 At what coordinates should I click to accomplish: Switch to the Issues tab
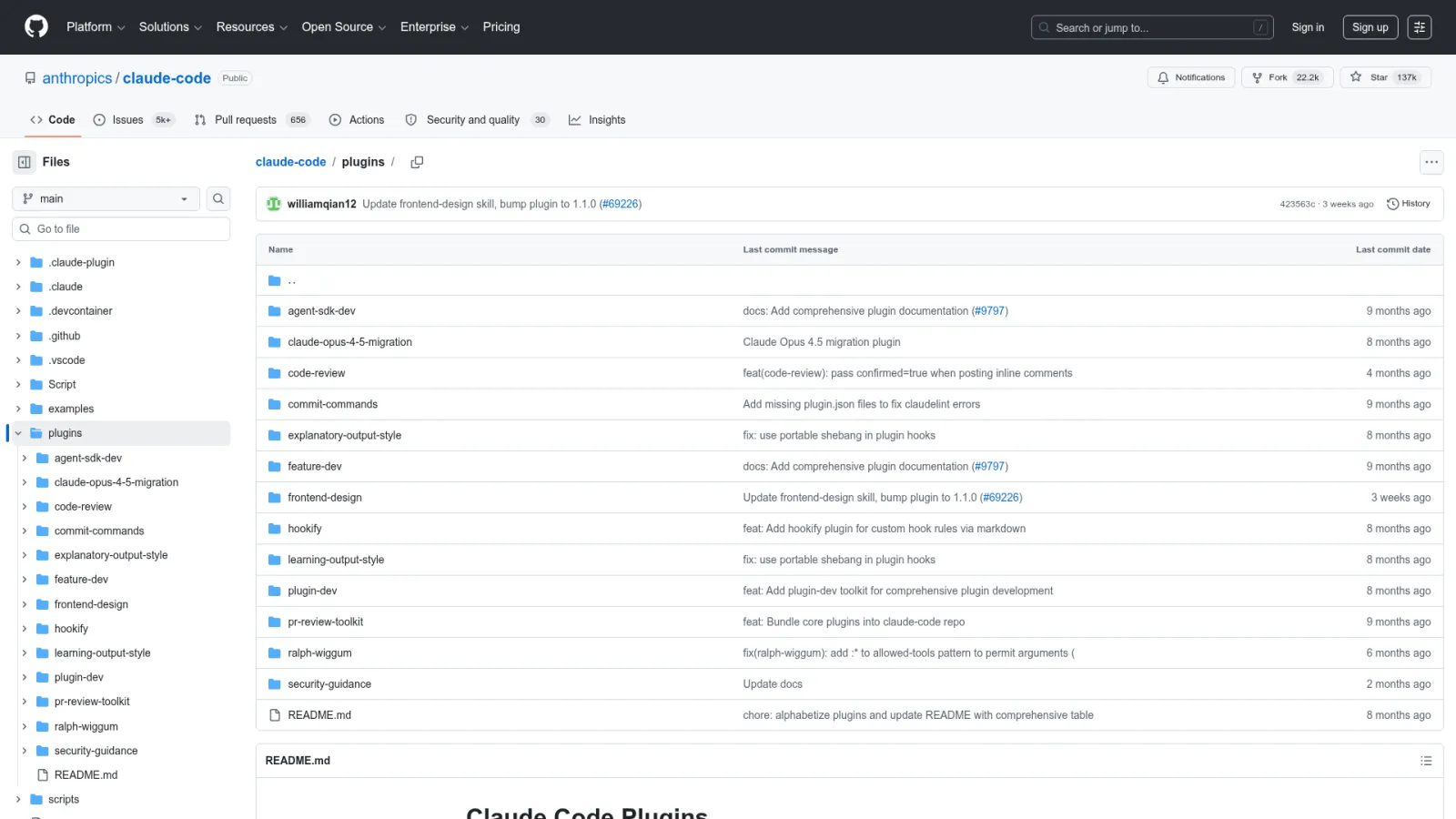tap(134, 120)
